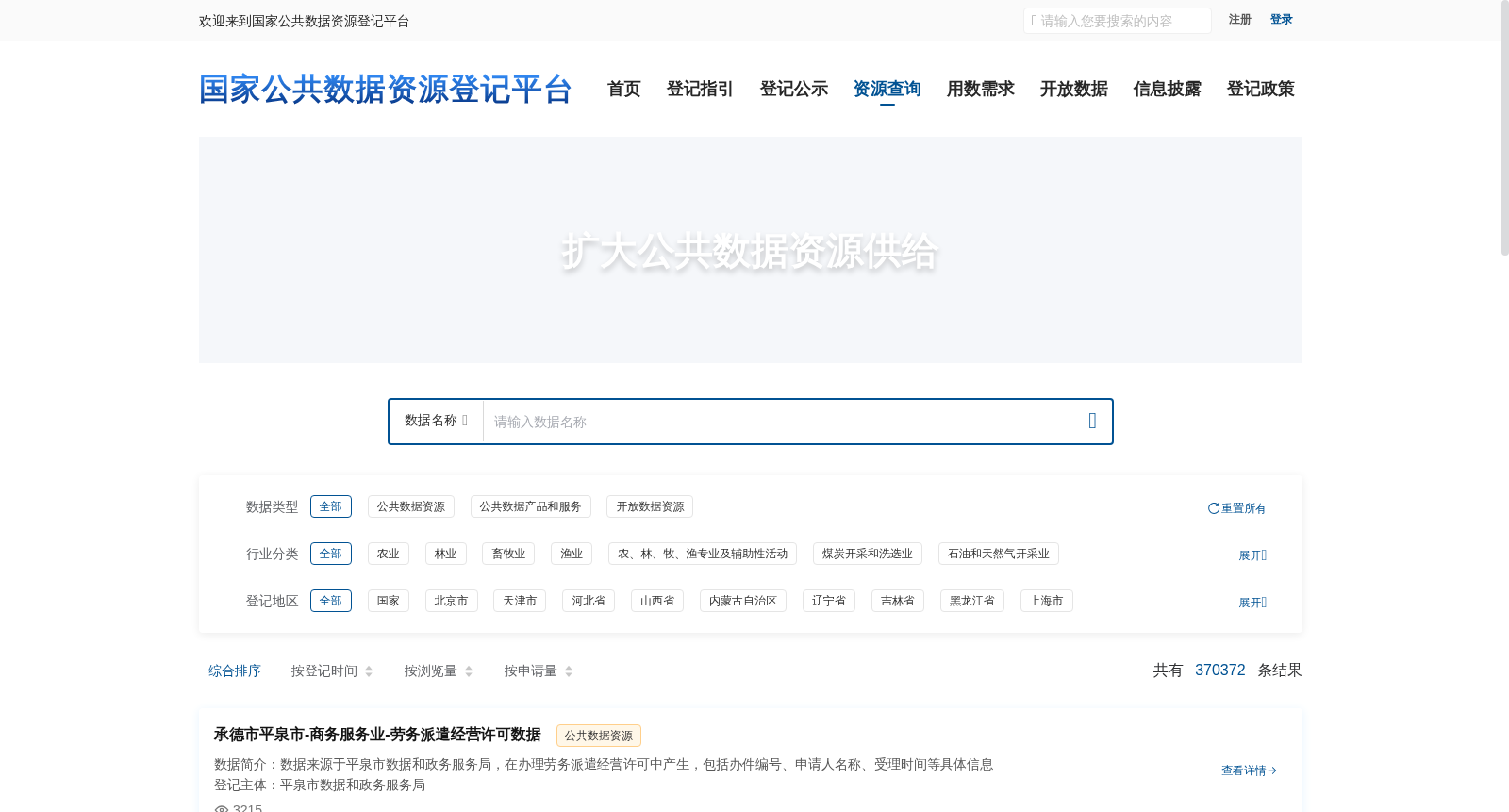Viewport: 1509px width, 812px height.
Task: Click the 公共数据资源 tag on first result
Action: click(x=599, y=736)
